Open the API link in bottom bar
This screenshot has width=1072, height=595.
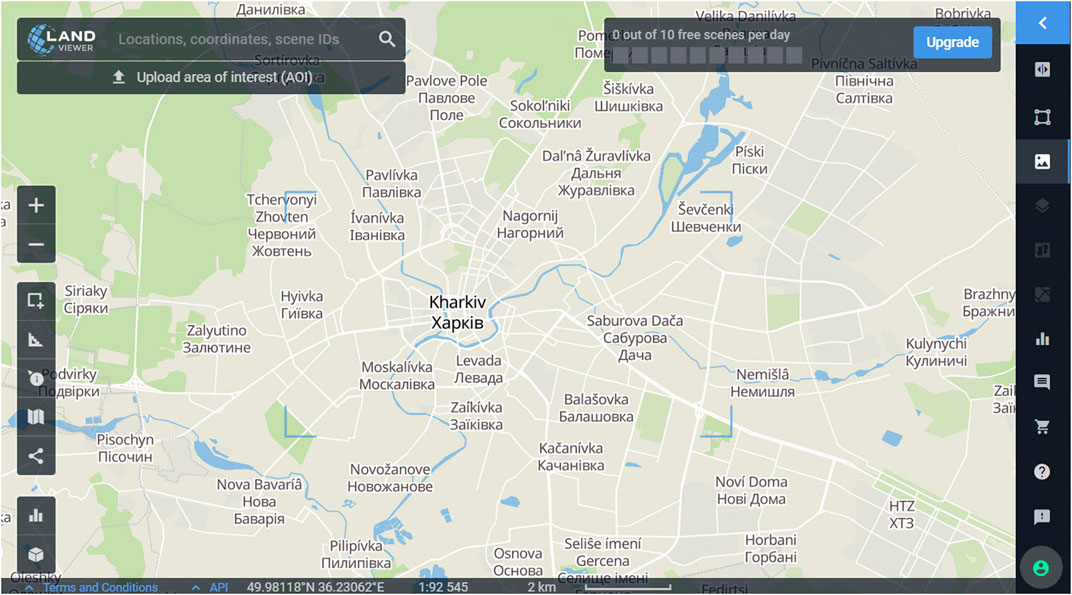tap(219, 587)
